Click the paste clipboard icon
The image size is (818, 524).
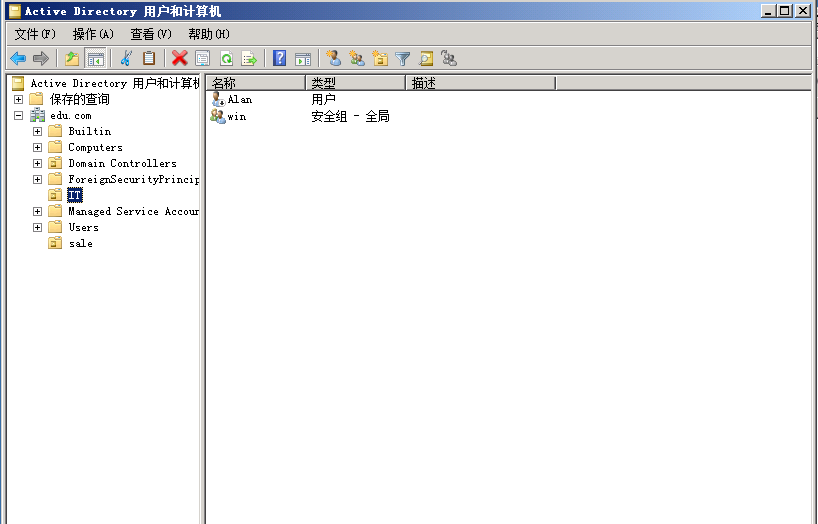[x=149, y=58]
